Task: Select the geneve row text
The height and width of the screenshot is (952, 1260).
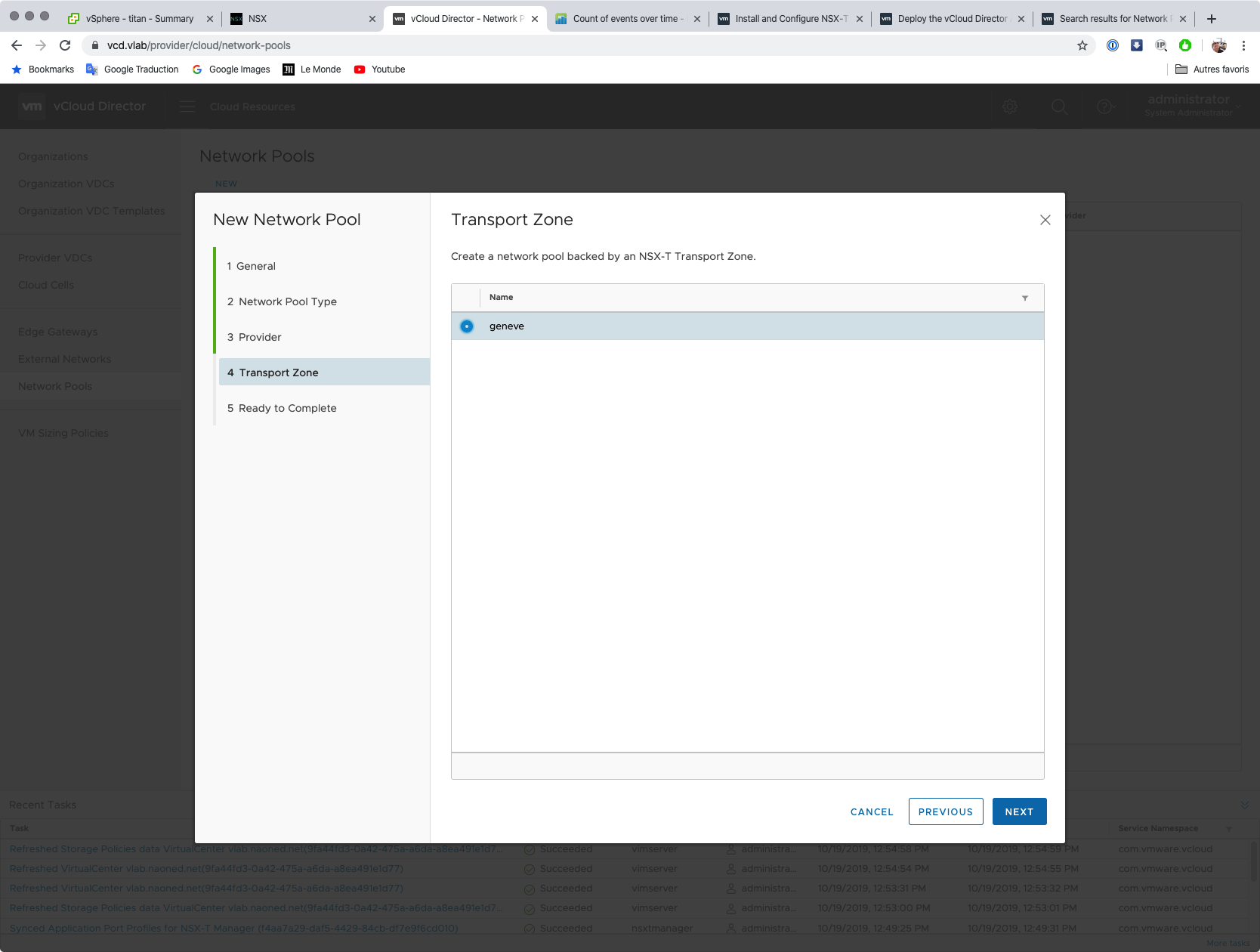Action: point(507,326)
